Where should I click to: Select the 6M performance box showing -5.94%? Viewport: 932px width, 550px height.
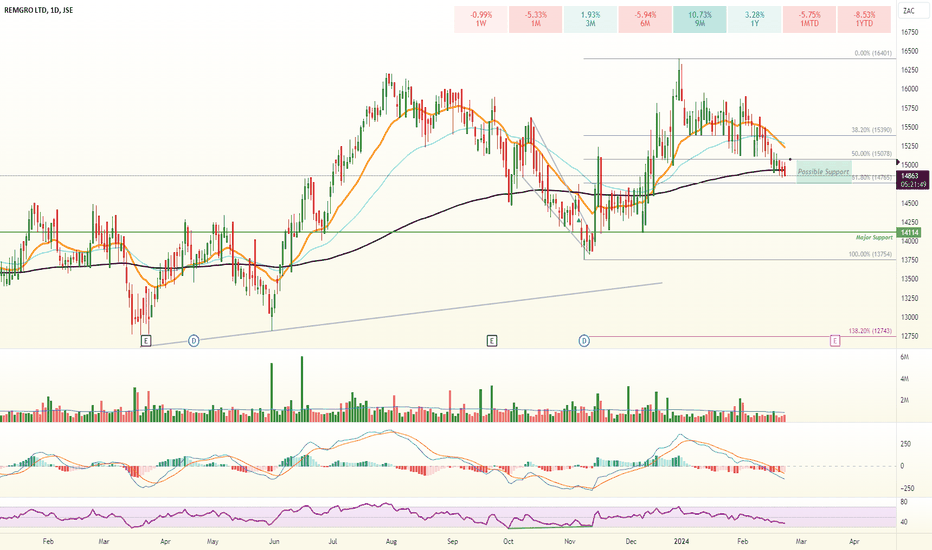tap(645, 19)
